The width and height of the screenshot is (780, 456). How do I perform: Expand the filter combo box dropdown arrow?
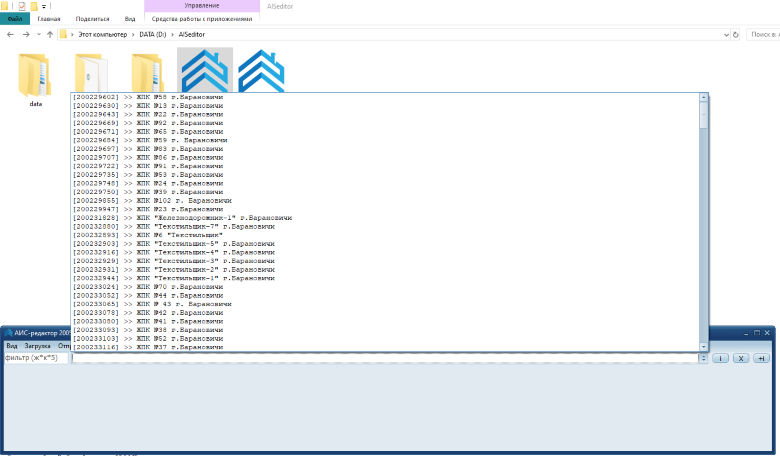(703, 358)
